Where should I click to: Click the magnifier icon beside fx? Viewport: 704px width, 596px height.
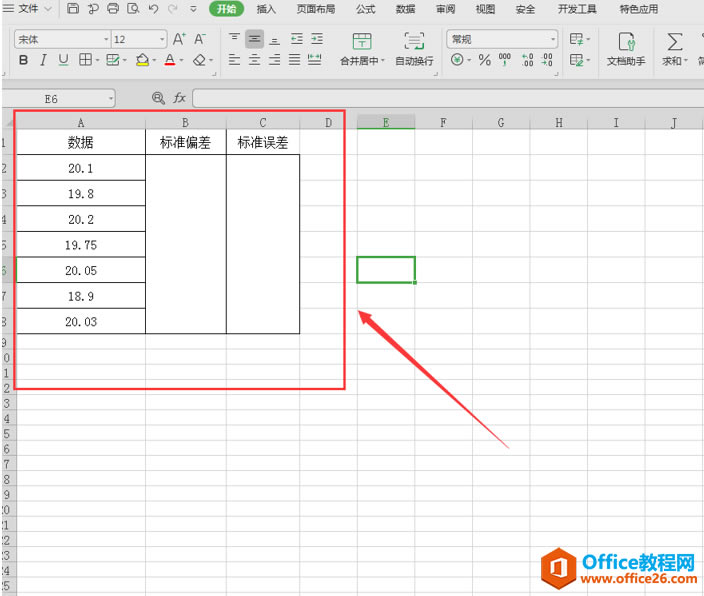coord(158,97)
